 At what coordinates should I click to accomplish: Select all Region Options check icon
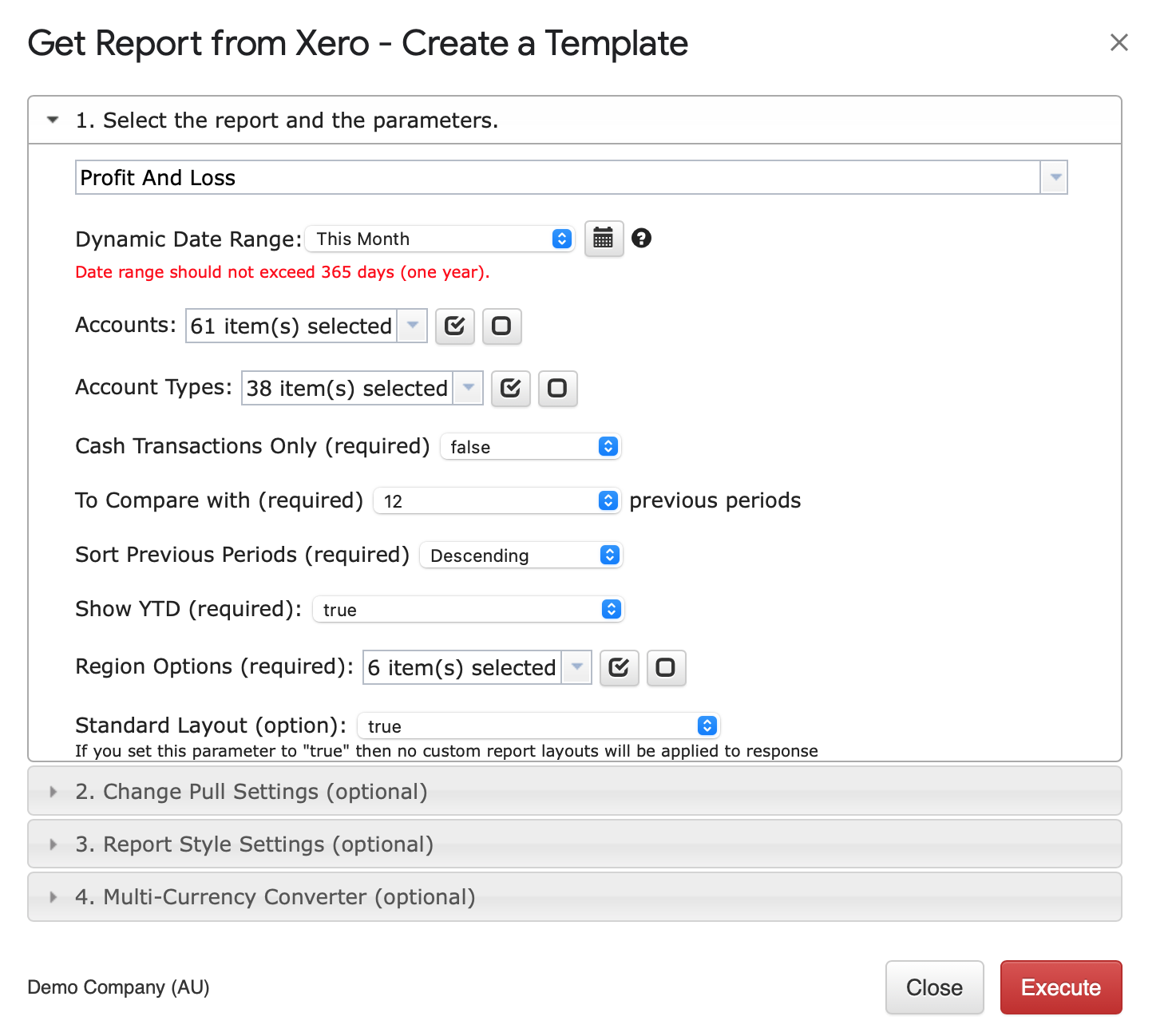[x=619, y=668]
